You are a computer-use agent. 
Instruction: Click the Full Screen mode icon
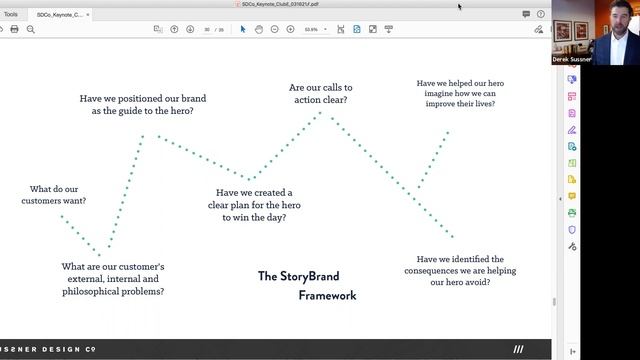[x=373, y=29]
